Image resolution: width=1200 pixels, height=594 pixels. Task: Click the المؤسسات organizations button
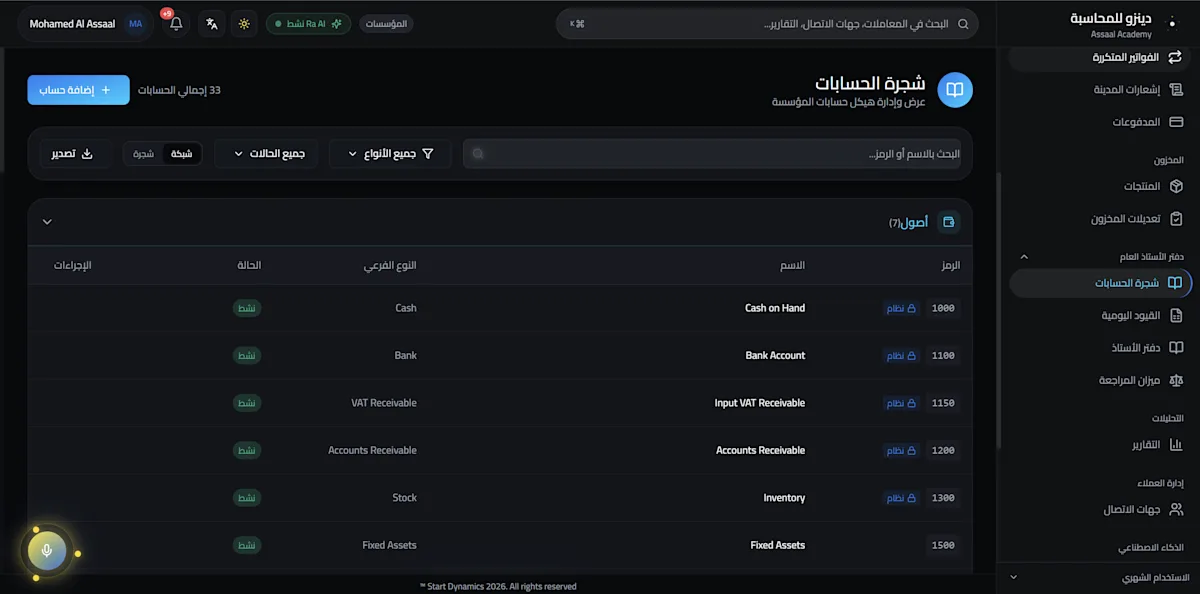(386, 24)
